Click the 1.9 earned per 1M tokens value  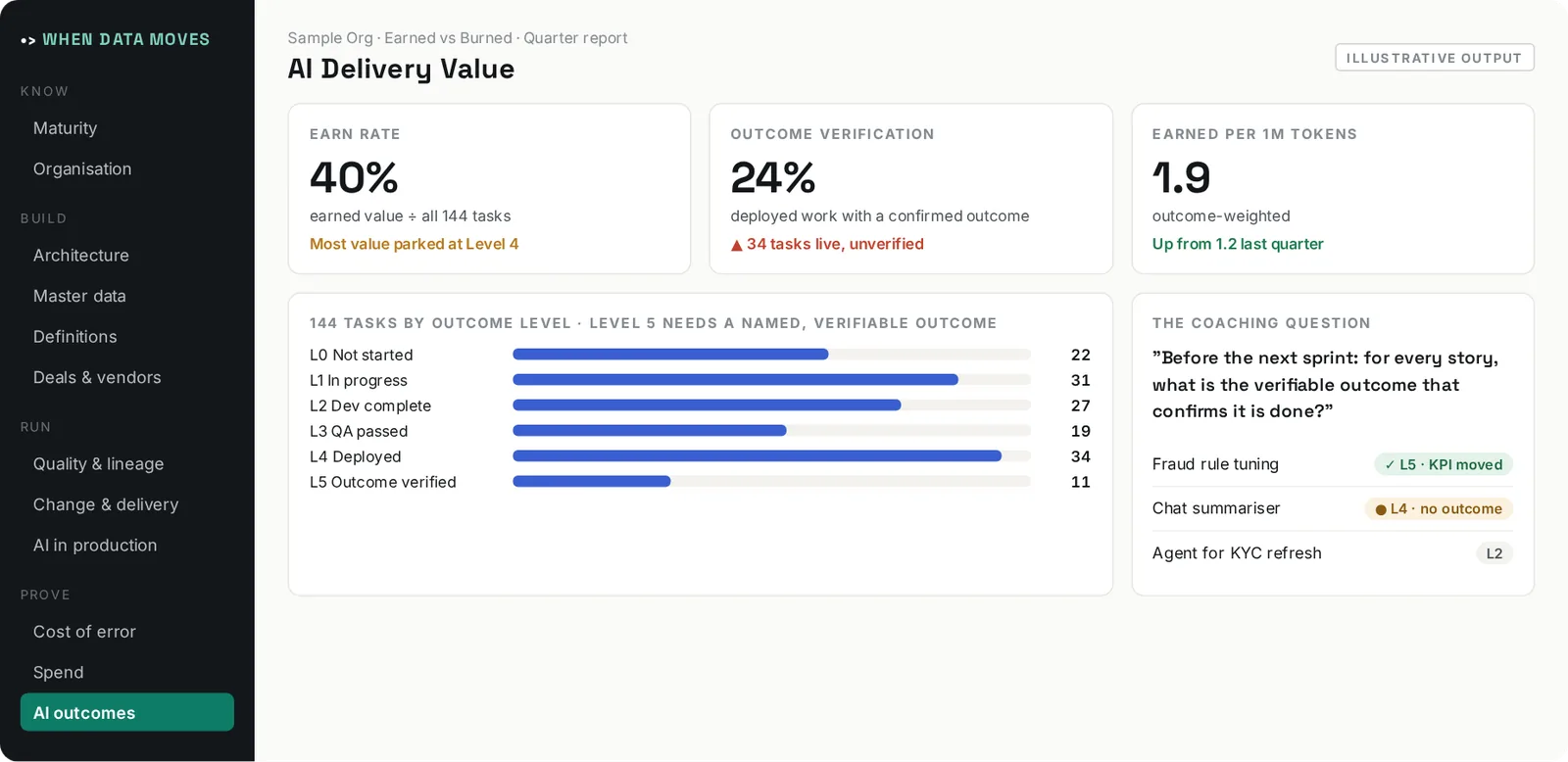tap(1182, 178)
